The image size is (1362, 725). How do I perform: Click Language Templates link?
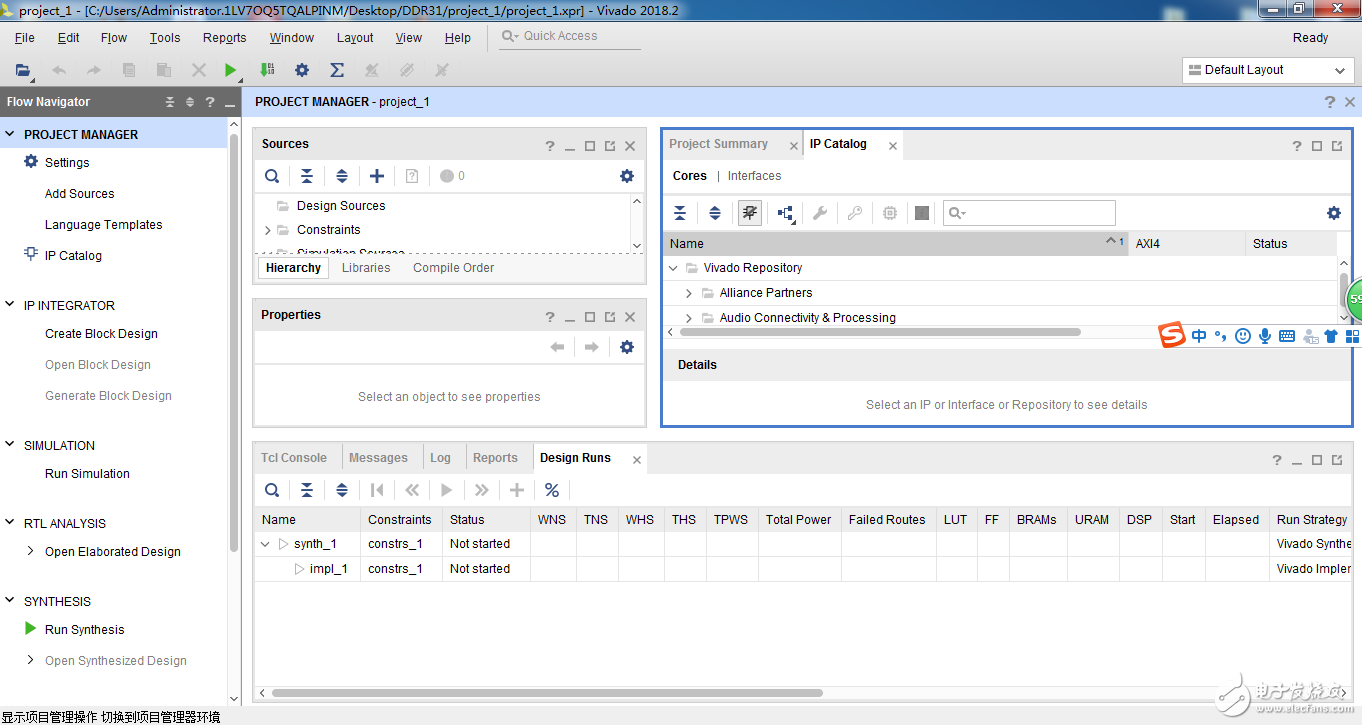pos(103,225)
